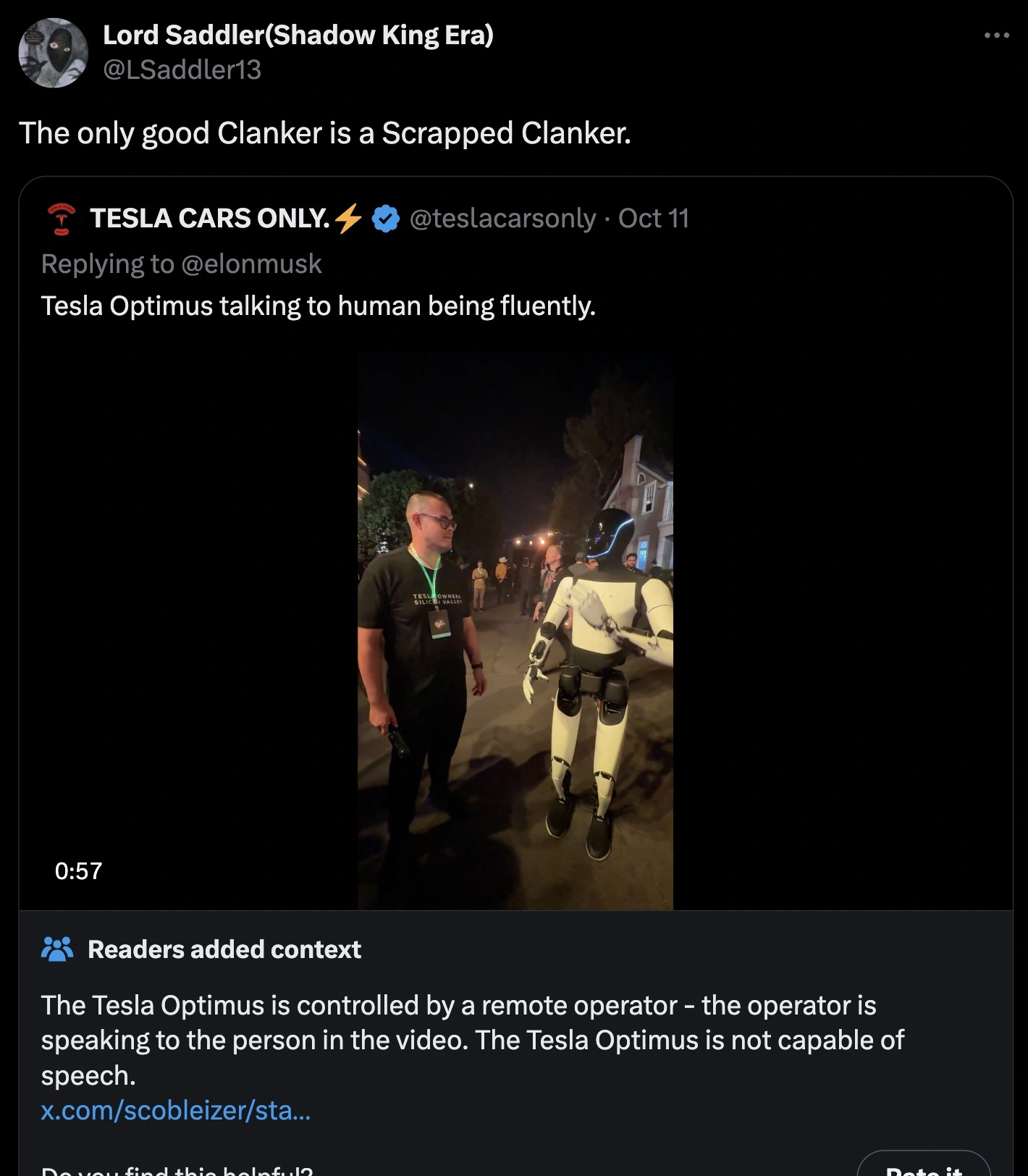This screenshot has width=1028, height=1176.
Task: Click the name Lord Saddler(Shadow King Era)
Action: point(297,33)
